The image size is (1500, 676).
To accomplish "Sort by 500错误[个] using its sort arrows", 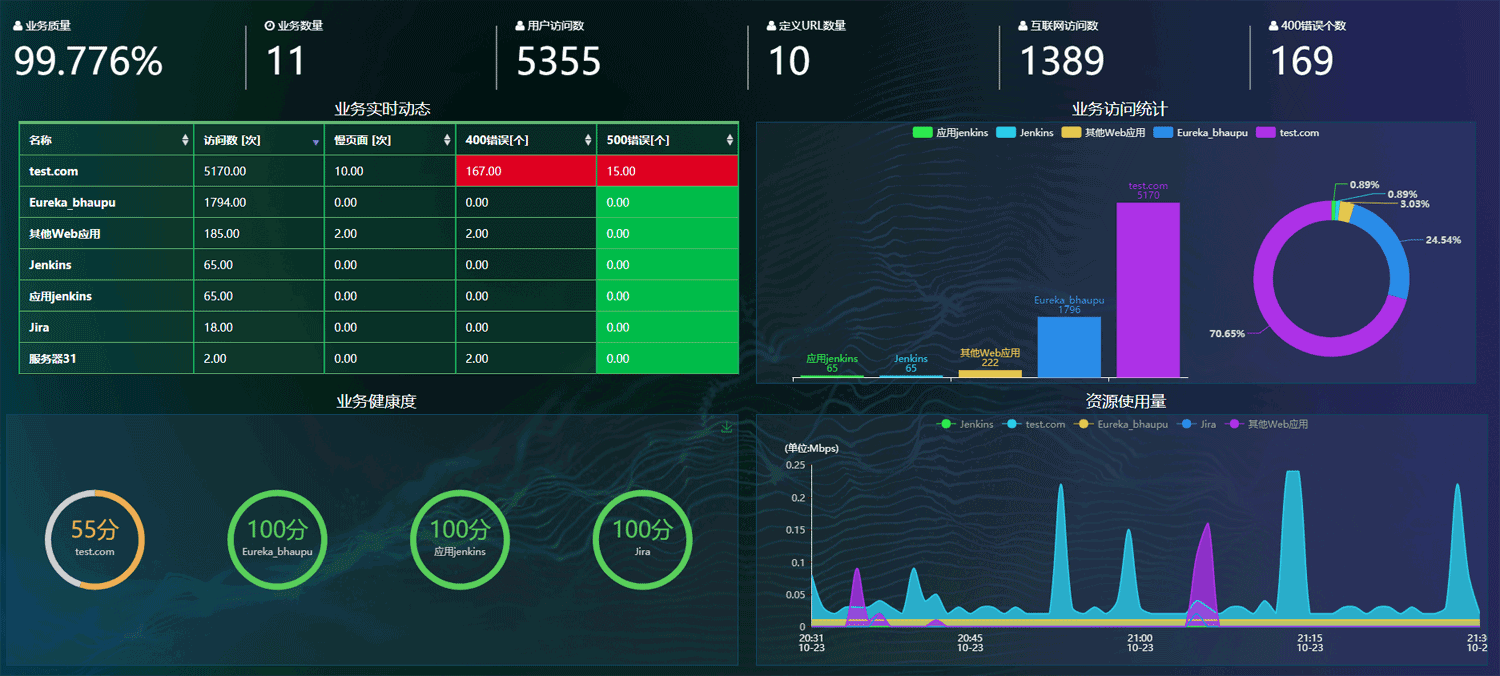I will [x=730, y=141].
